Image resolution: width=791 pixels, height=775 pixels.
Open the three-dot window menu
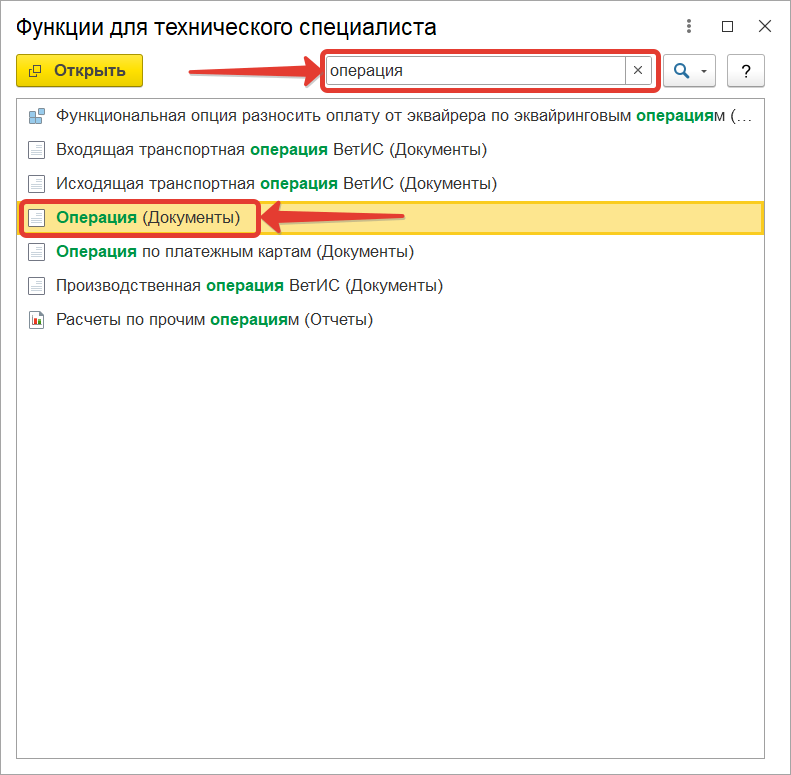689,26
